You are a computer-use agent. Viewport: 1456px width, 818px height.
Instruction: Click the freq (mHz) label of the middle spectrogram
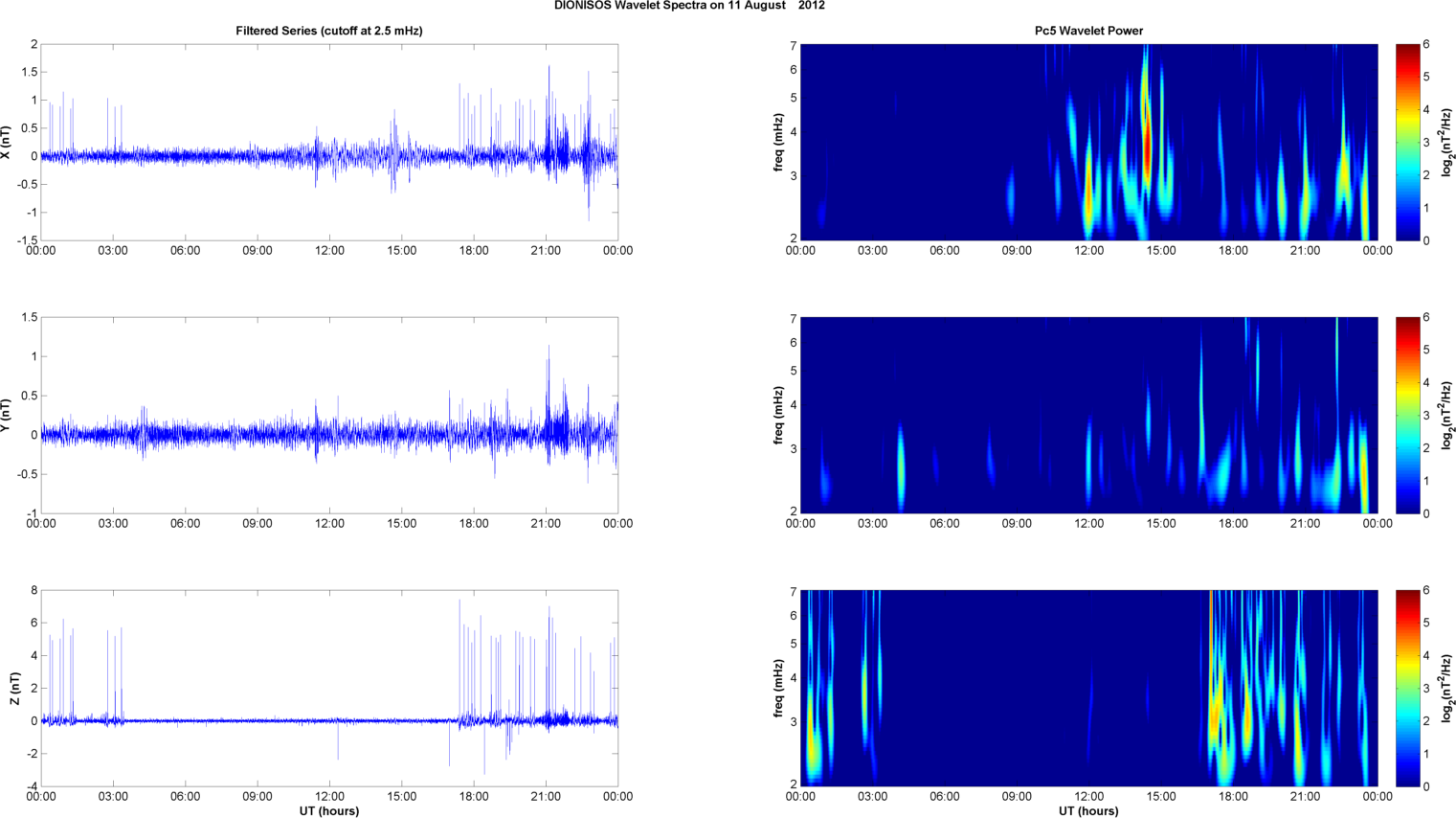[x=778, y=415]
